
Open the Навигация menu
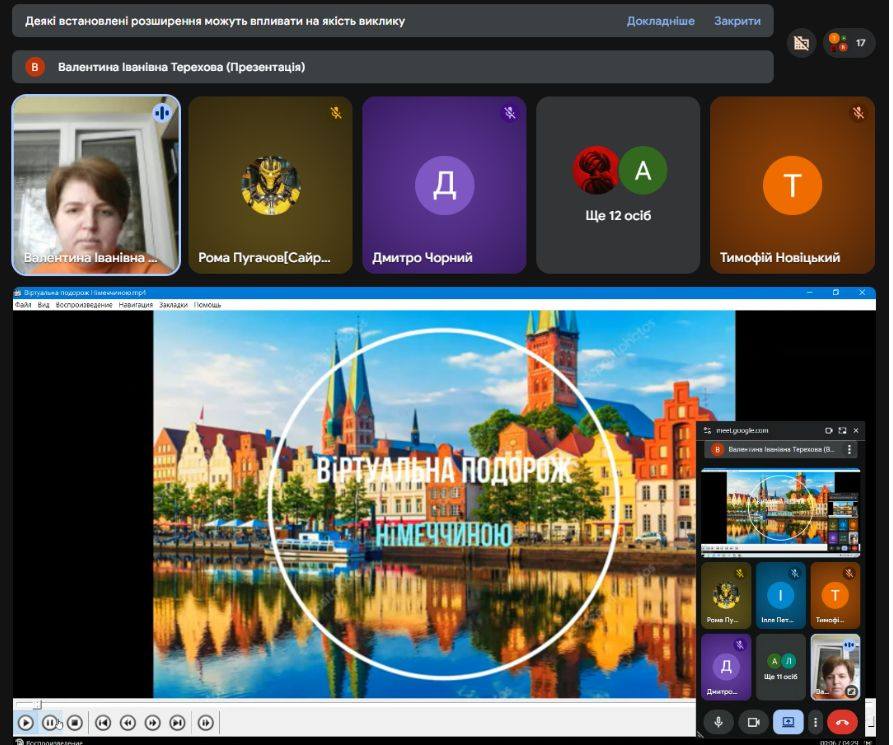pyautogui.click(x=136, y=305)
